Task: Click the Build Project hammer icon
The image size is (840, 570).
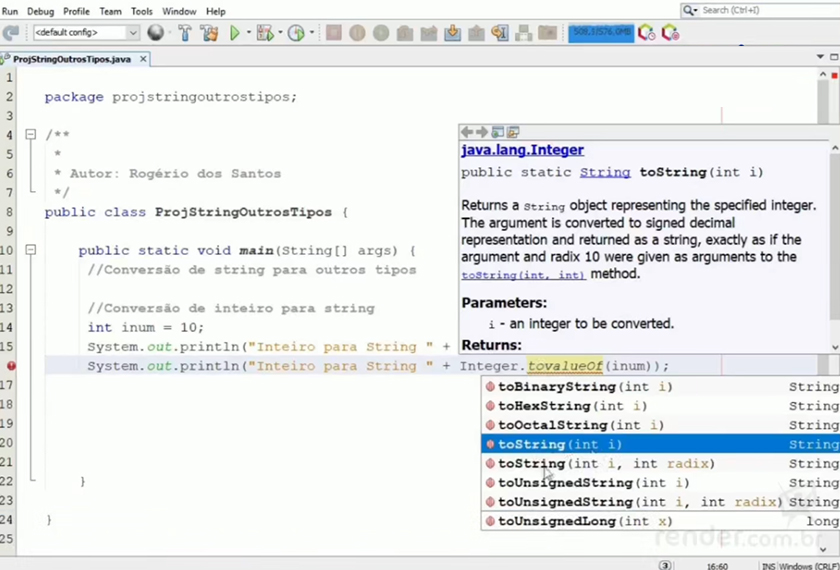Action: point(185,33)
